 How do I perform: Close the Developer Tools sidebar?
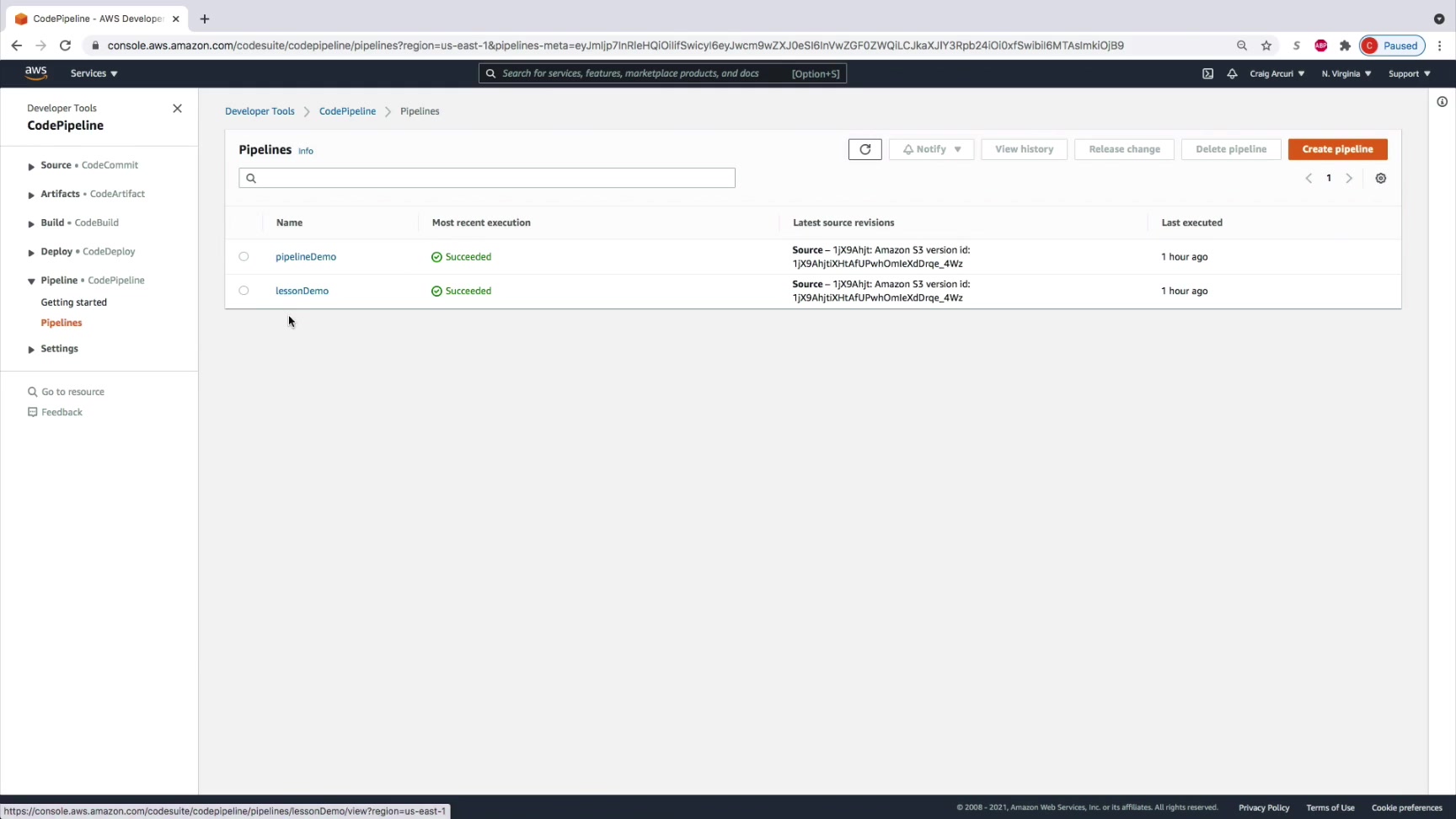(177, 109)
